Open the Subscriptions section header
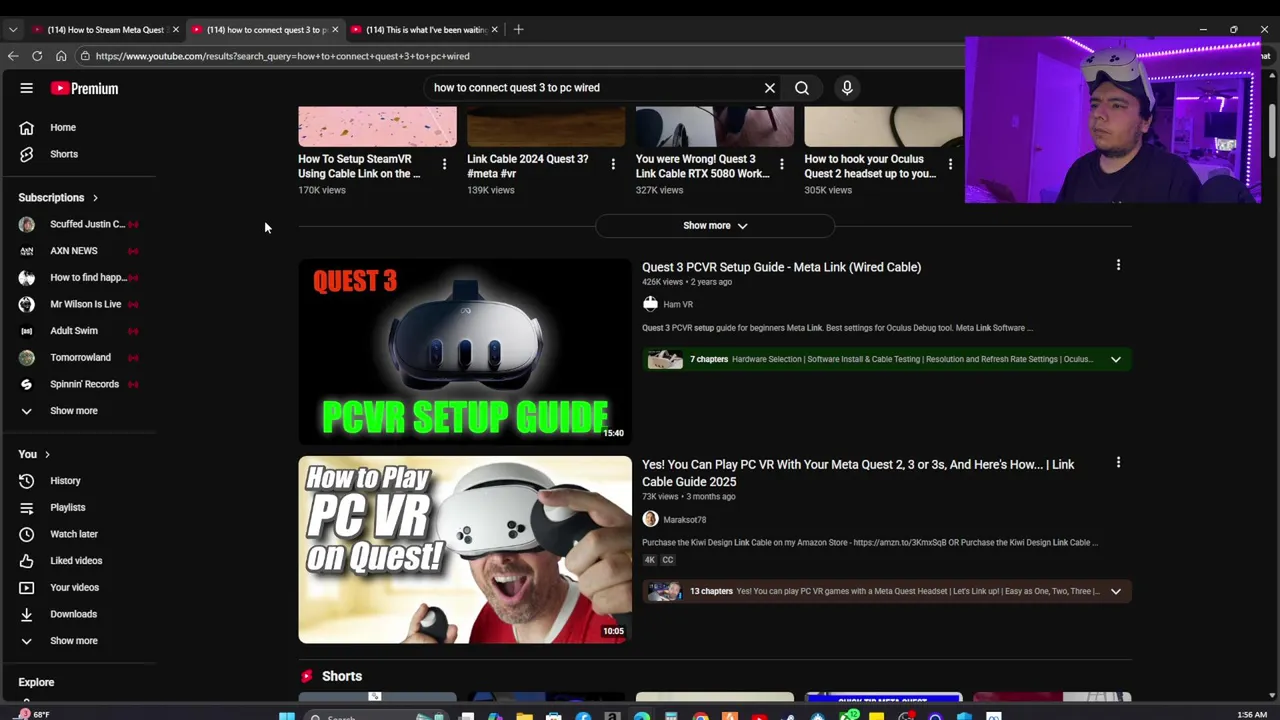The image size is (1280, 720). 59,198
